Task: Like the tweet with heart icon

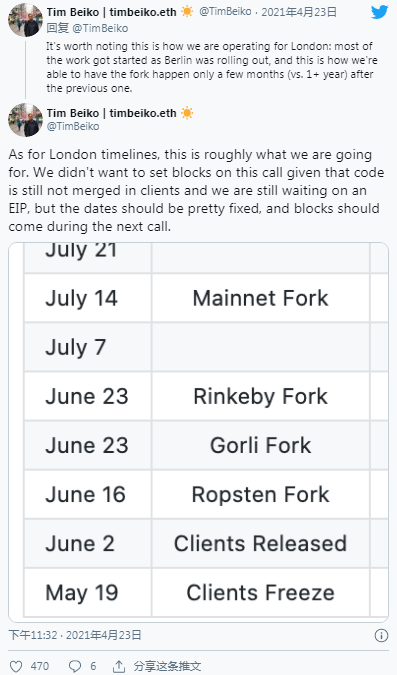Action: 16,666
